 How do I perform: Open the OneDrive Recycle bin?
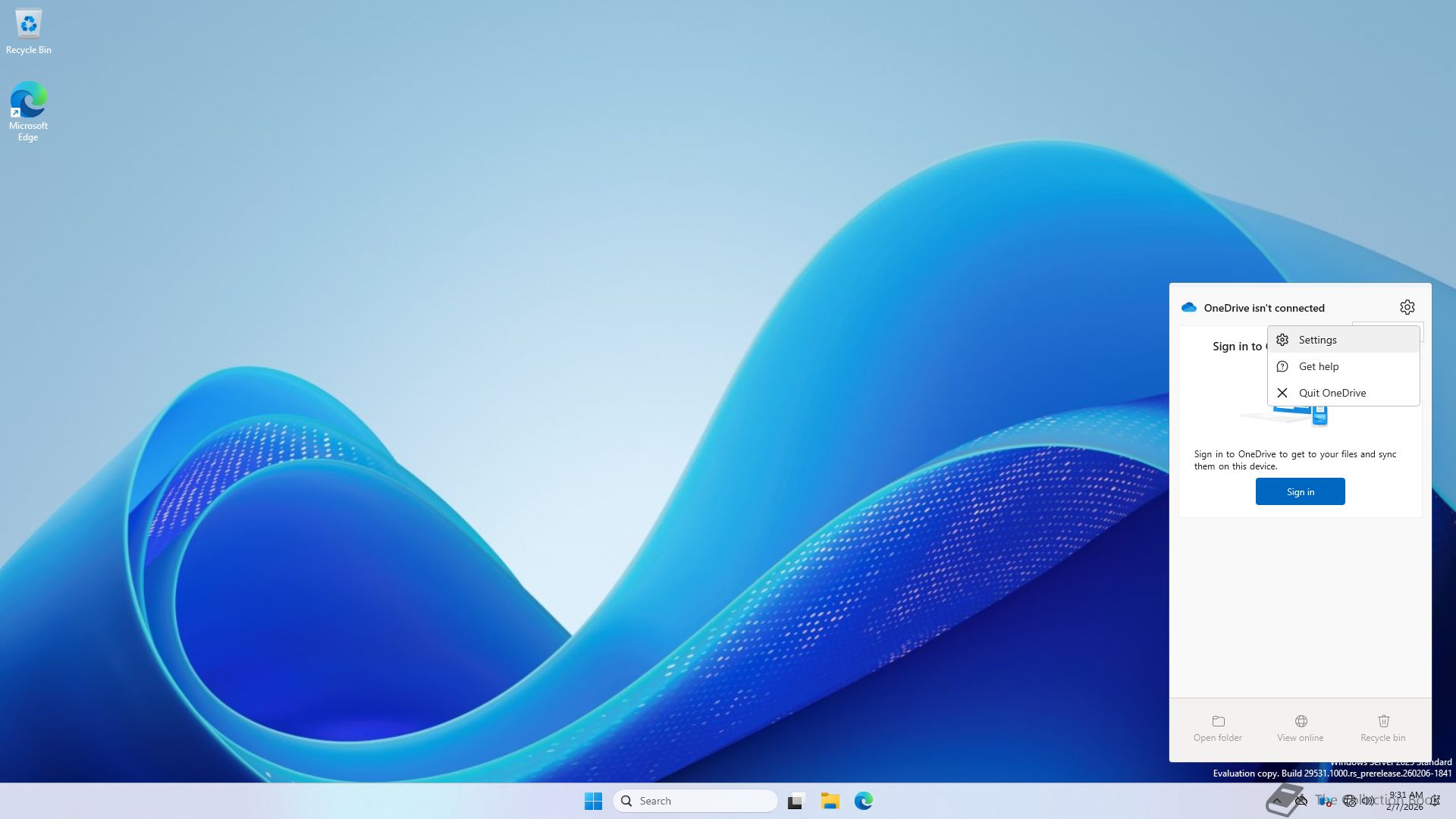pos(1382,727)
